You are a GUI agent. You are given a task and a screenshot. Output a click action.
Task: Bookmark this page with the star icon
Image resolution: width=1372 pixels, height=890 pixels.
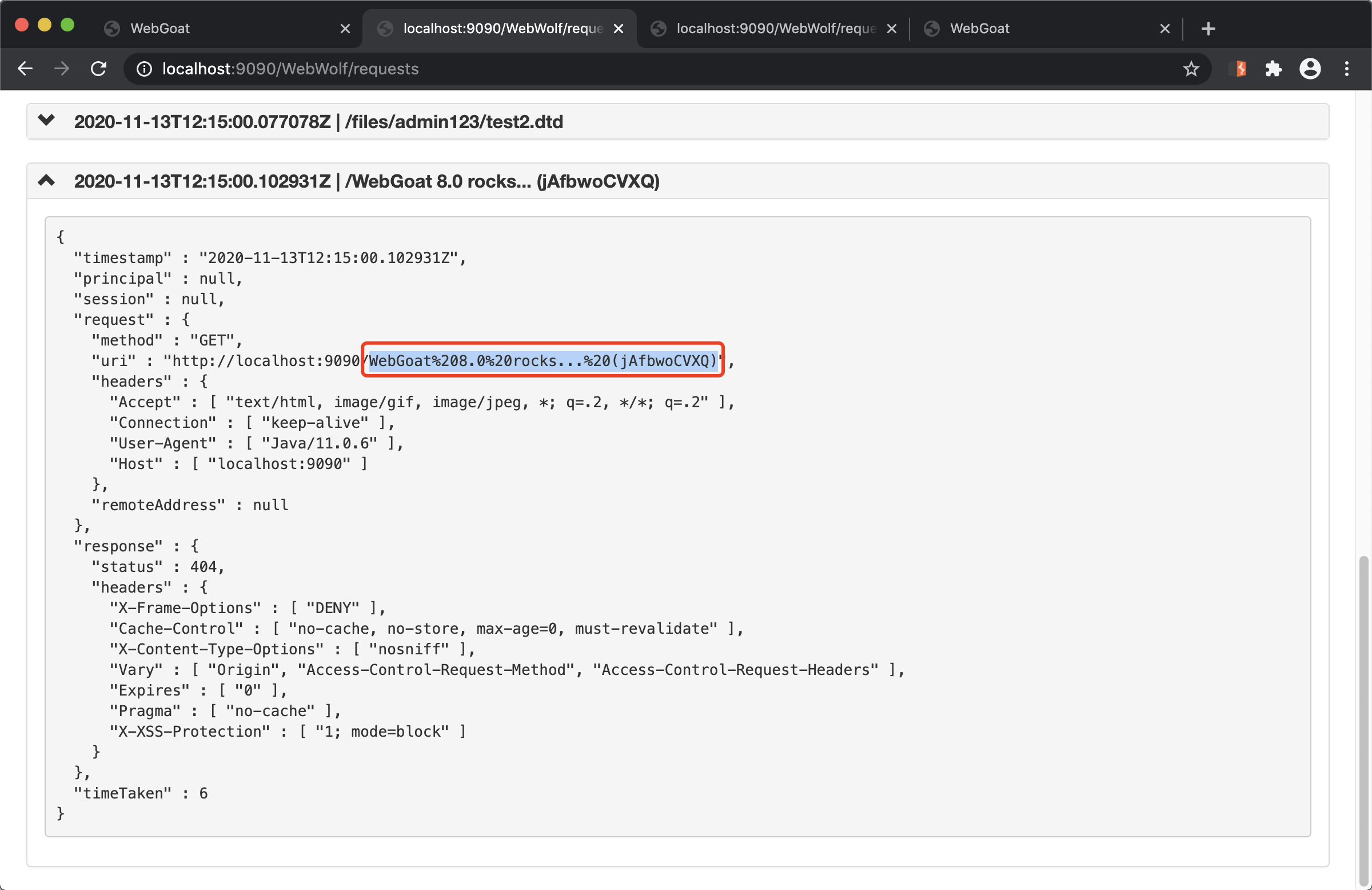[1191, 69]
